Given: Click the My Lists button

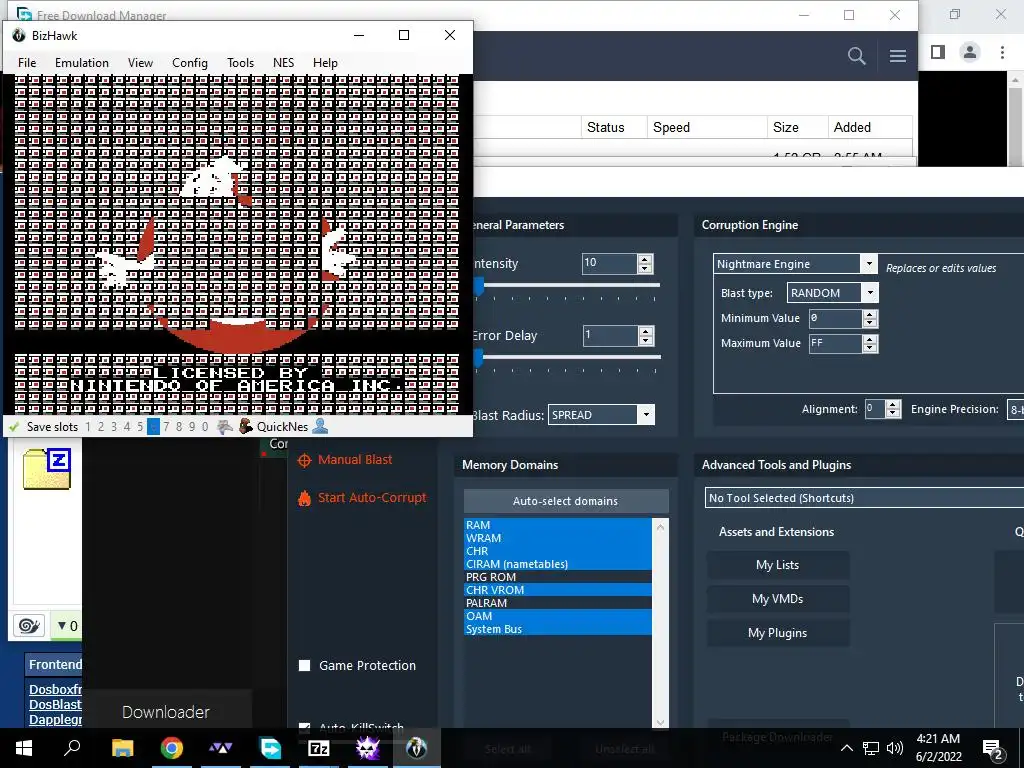Looking at the screenshot, I should [777, 565].
